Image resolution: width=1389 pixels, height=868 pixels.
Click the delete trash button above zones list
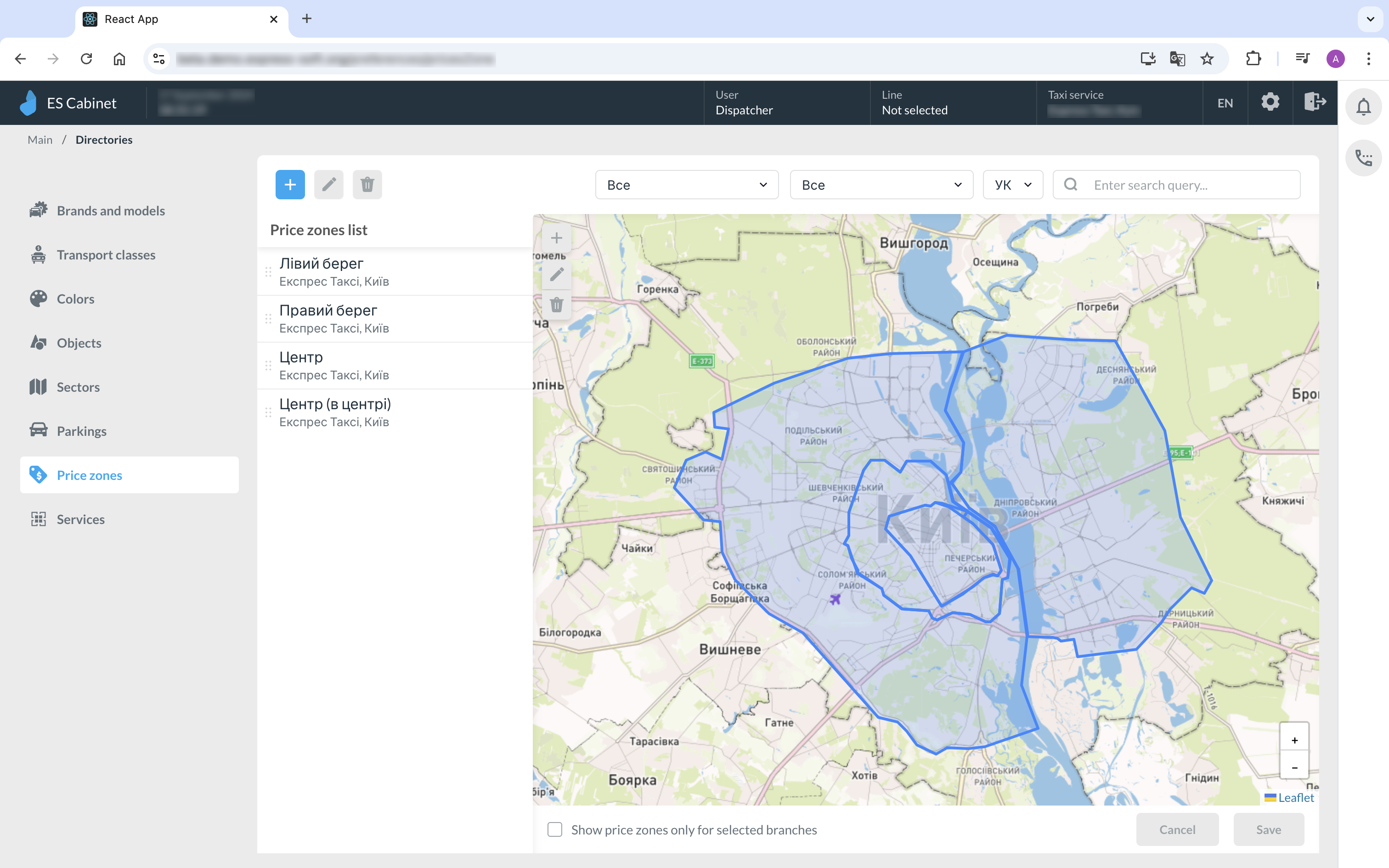point(367,185)
